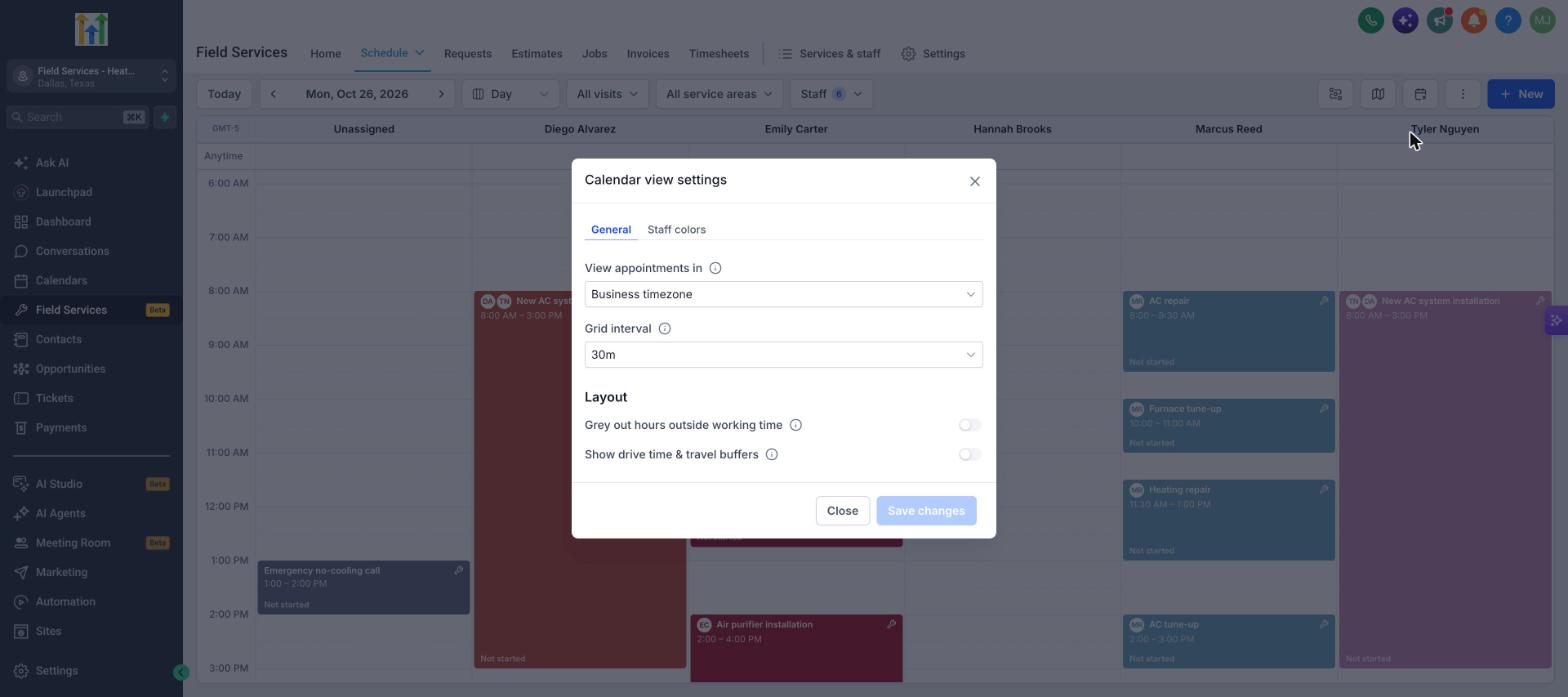Open the Emergency no-cooling call appointment
This screenshot has height=697, width=1568.
point(364,588)
